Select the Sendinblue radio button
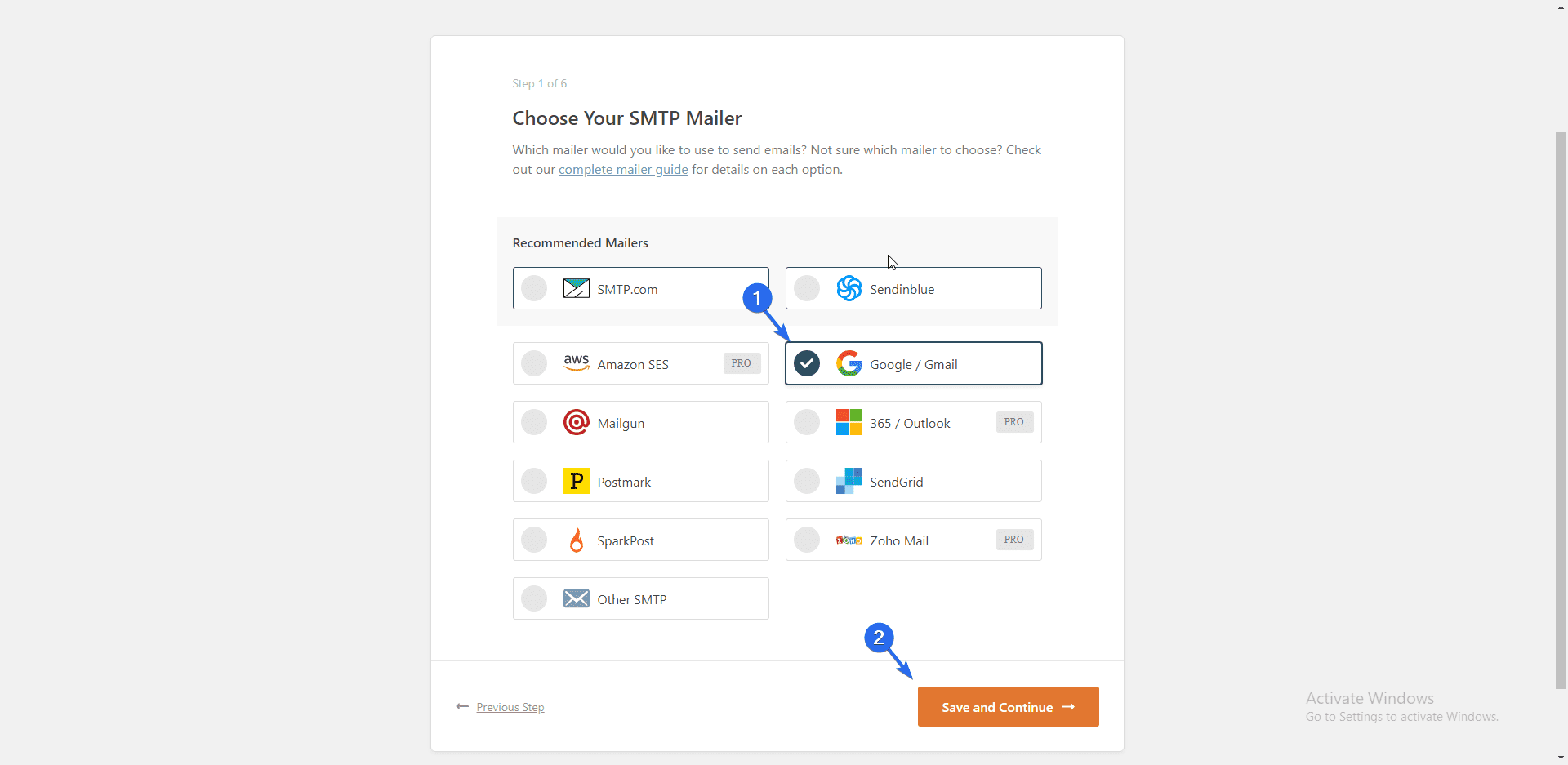This screenshot has width=1568, height=765. [x=807, y=288]
